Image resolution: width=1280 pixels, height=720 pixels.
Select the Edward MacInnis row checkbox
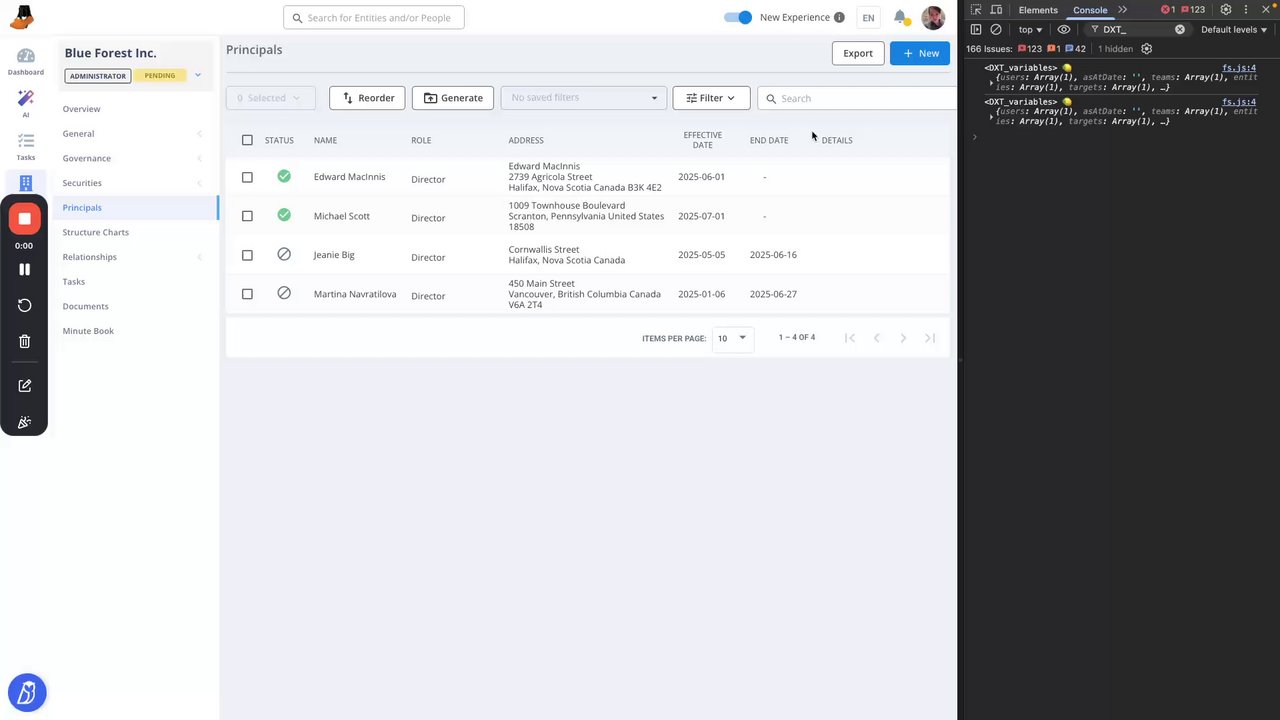247,177
